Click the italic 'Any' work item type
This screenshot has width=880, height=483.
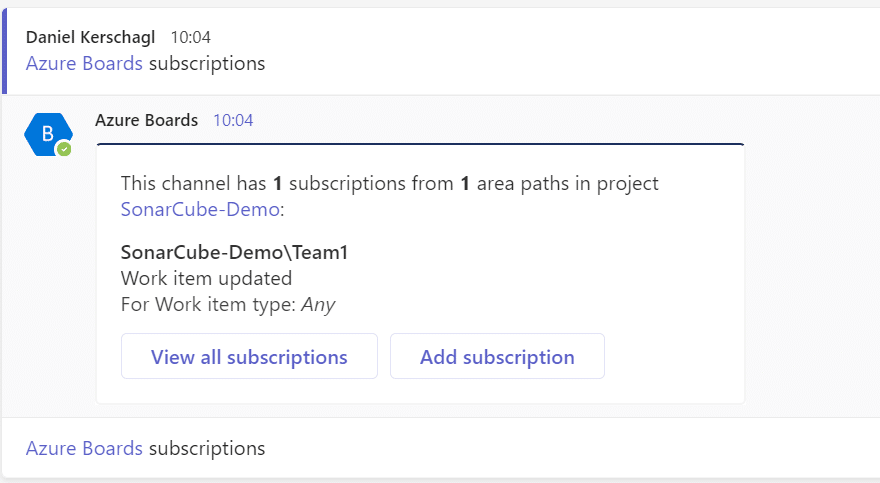click(318, 305)
